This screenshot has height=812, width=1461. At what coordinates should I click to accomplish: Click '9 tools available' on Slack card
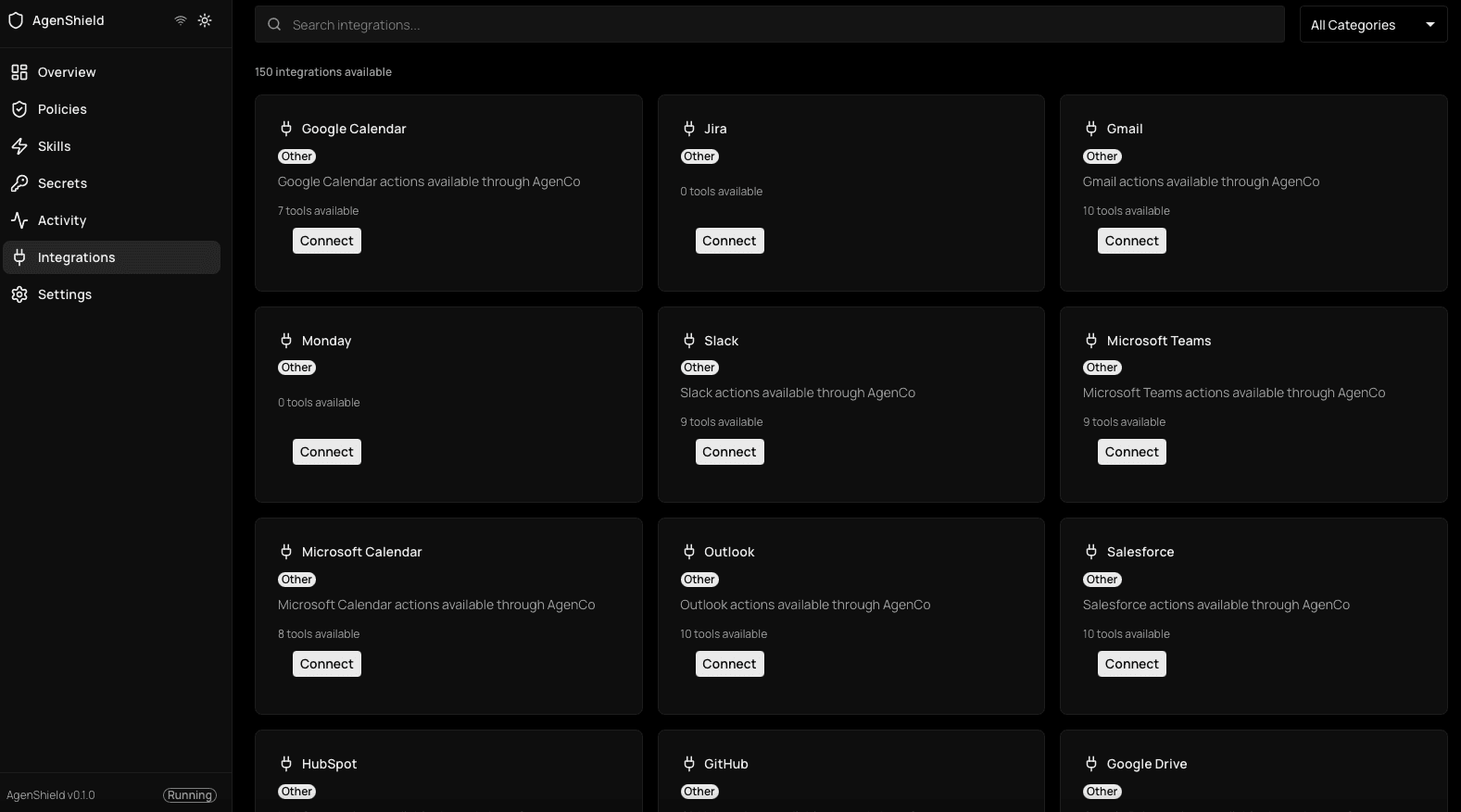(722, 422)
